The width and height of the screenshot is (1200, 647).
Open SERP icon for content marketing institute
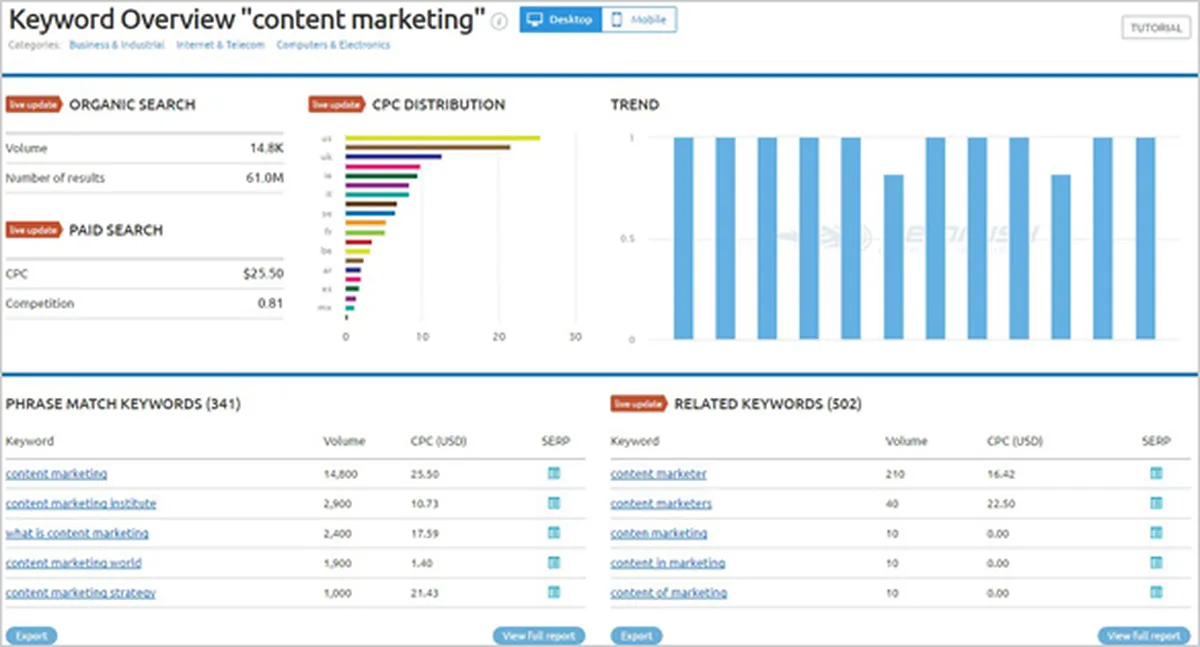(x=554, y=503)
